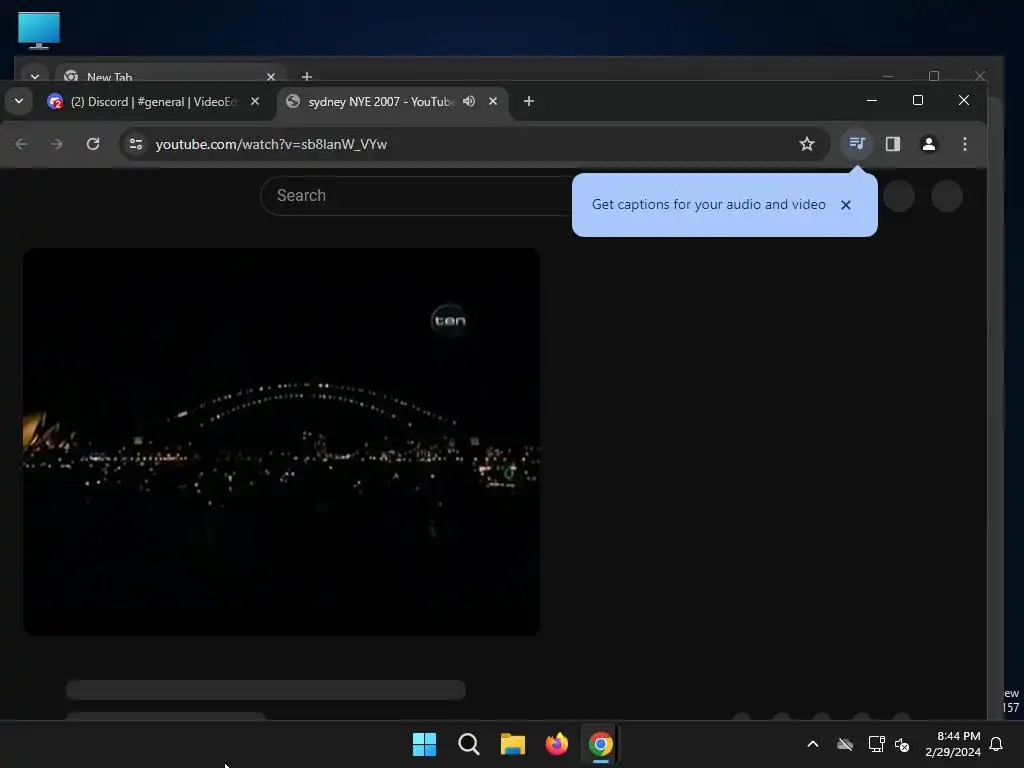Open the notifications bell

point(997,744)
